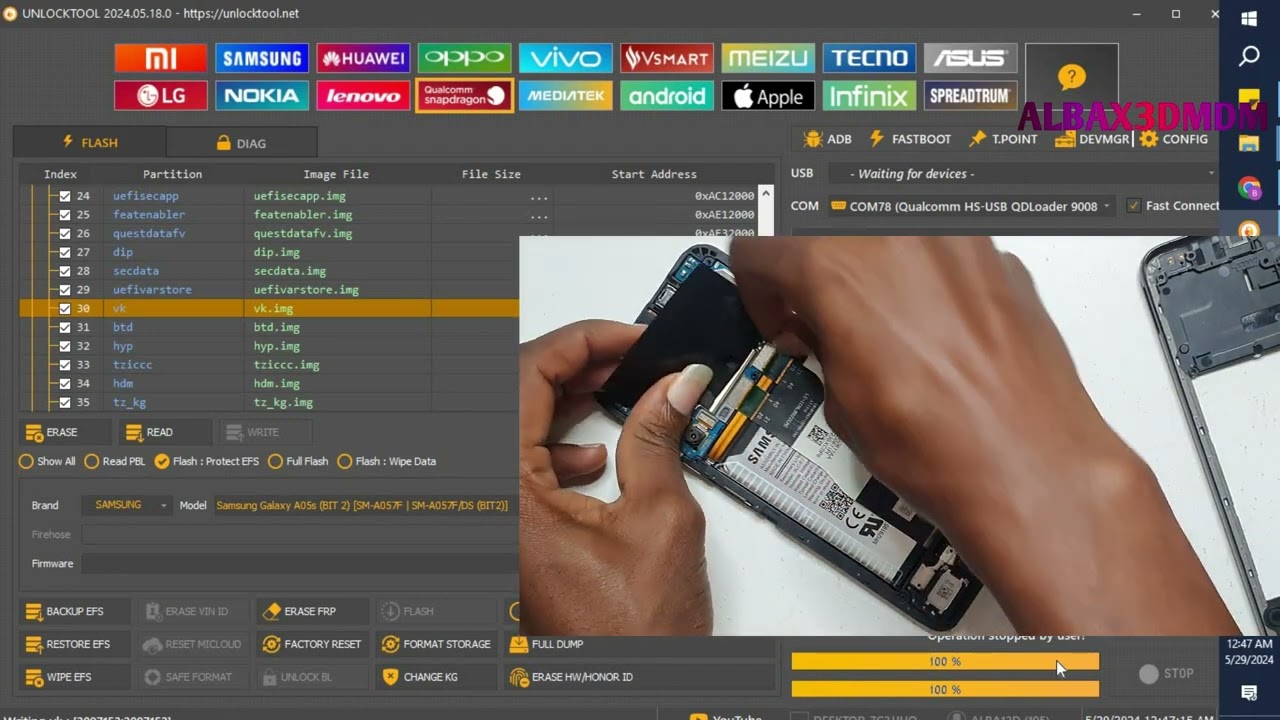Select the Xiaomi MI brand logo
This screenshot has height=720, width=1280.
(x=160, y=58)
